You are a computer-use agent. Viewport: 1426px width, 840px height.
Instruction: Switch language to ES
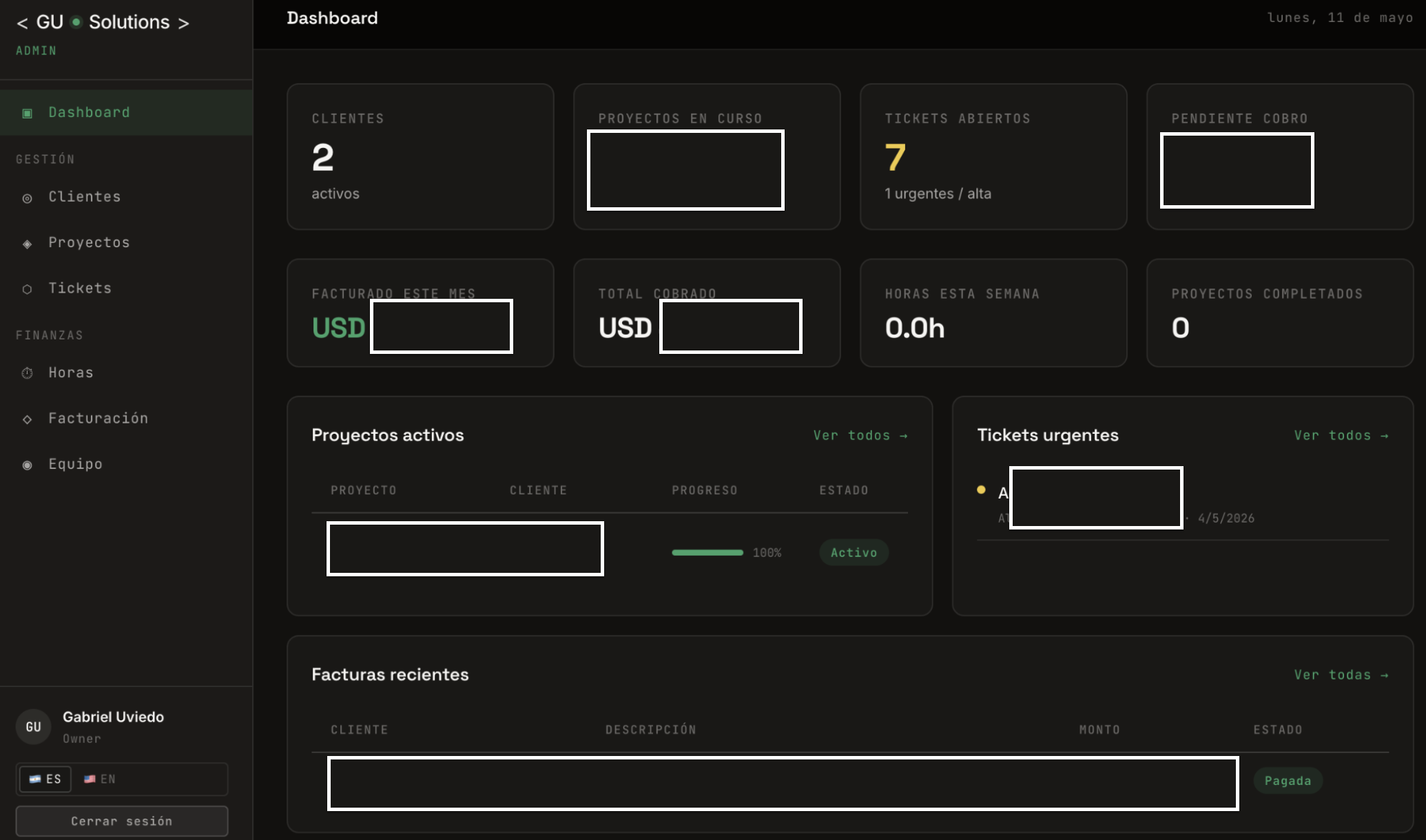45,779
